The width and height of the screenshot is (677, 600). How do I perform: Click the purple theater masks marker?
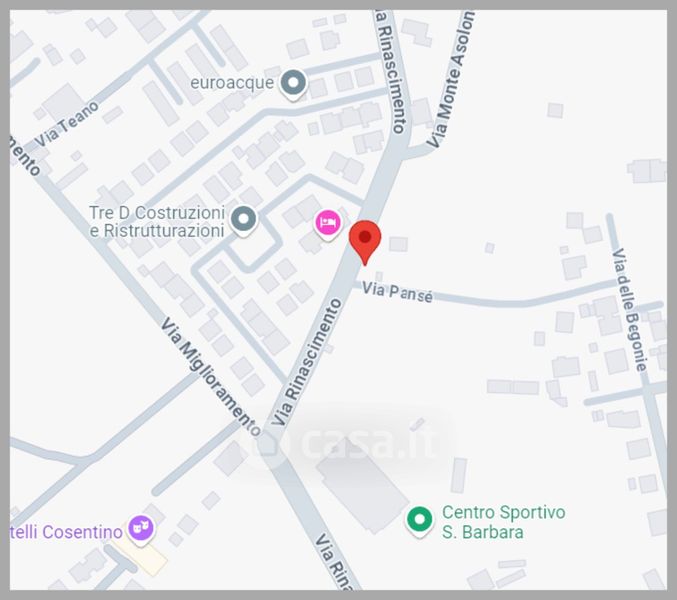pyautogui.click(x=141, y=528)
